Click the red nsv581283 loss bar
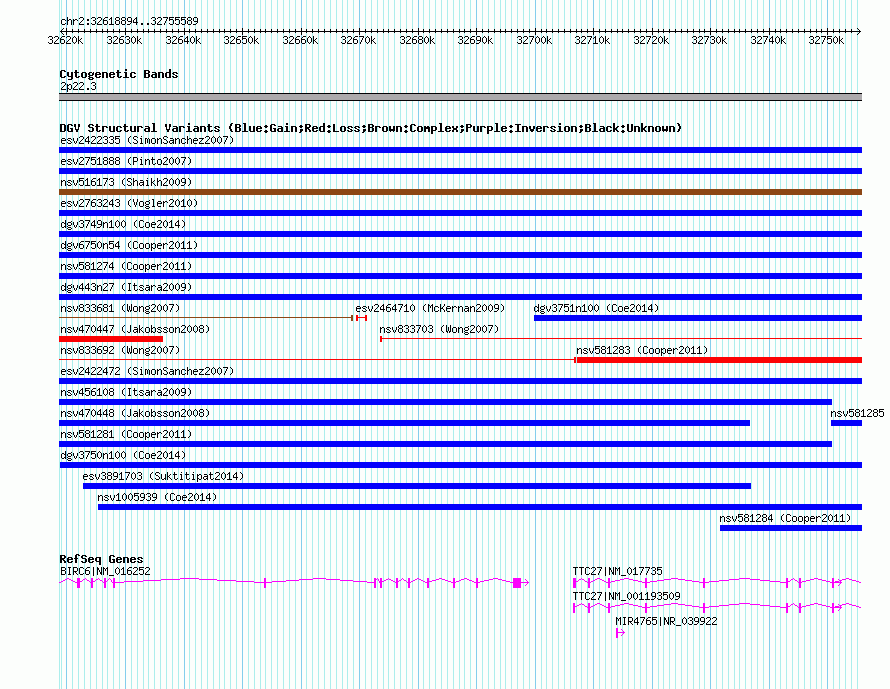 tap(719, 360)
